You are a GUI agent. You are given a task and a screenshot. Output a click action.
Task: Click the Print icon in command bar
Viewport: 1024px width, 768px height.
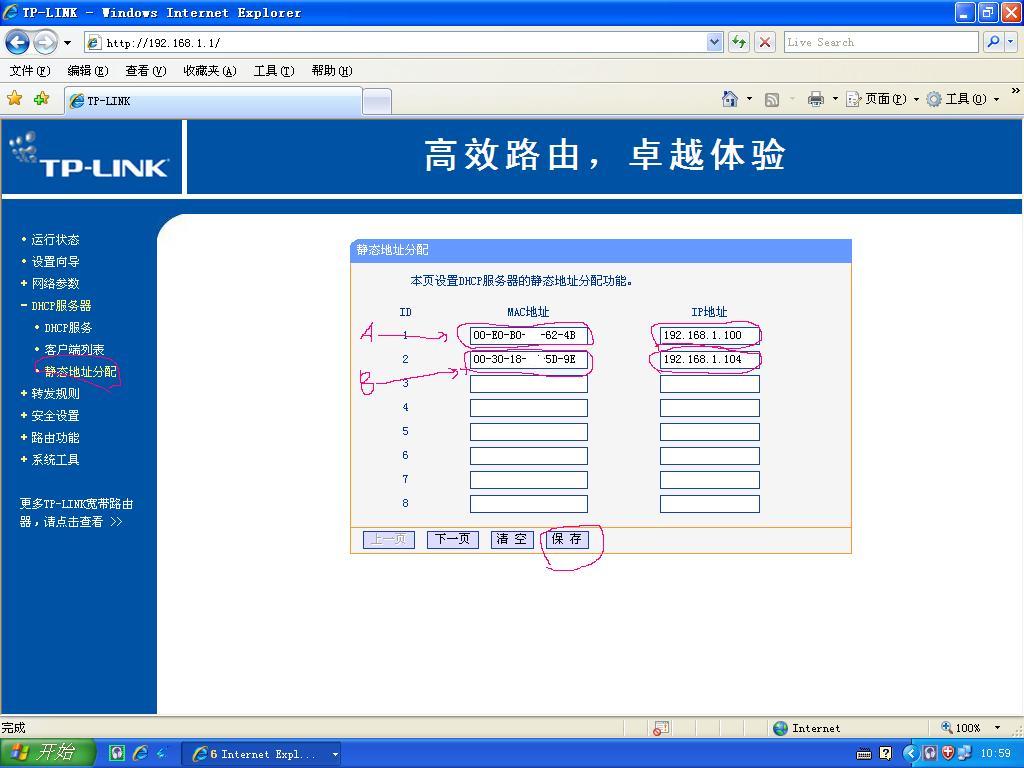tap(816, 99)
